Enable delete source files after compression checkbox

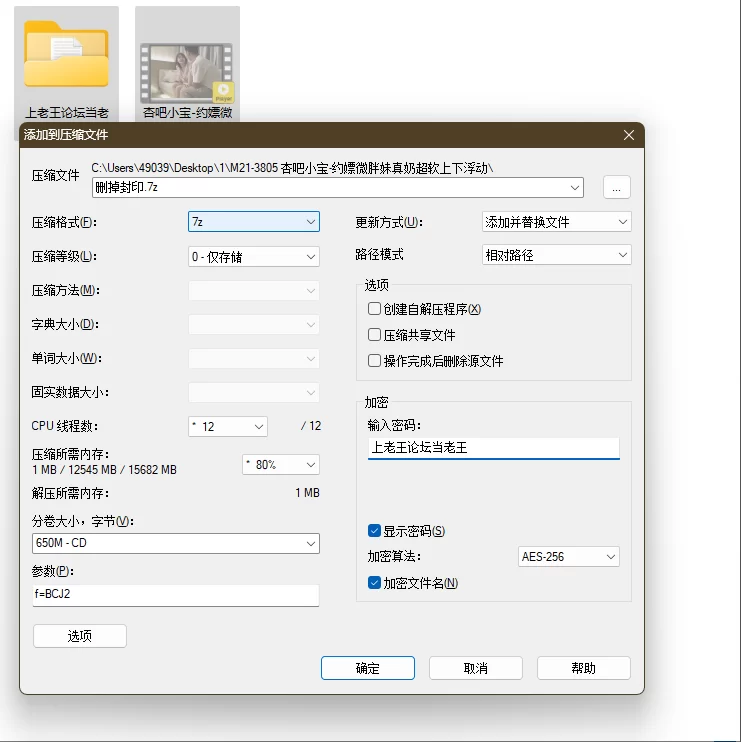point(374,361)
